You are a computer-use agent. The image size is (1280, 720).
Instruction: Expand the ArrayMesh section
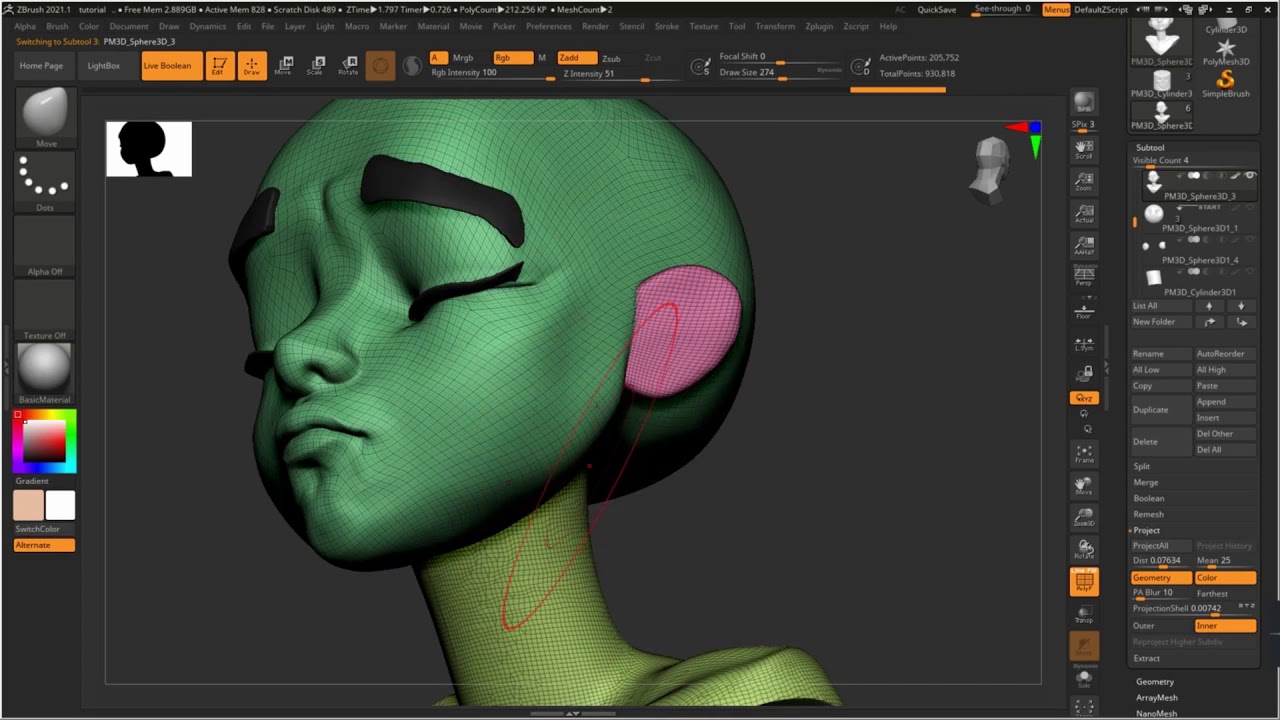tap(1156, 698)
